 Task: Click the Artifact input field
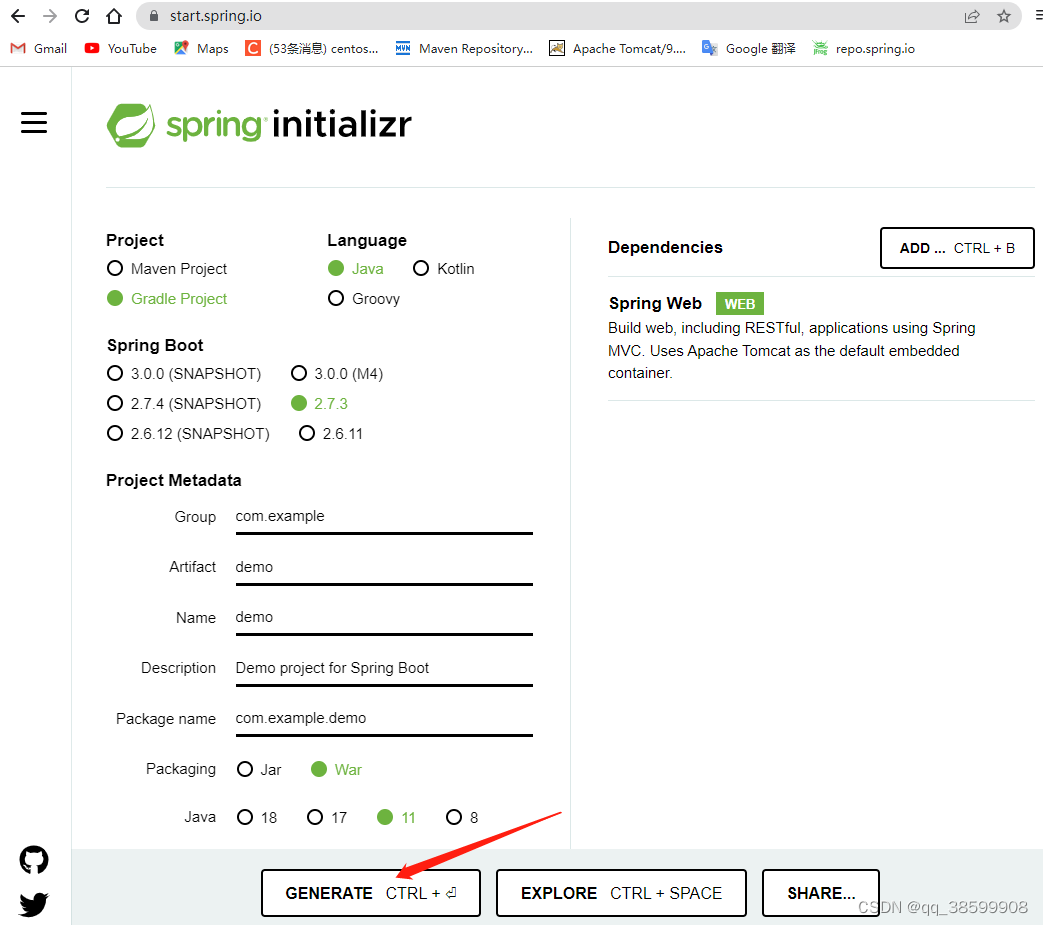[x=384, y=567]
